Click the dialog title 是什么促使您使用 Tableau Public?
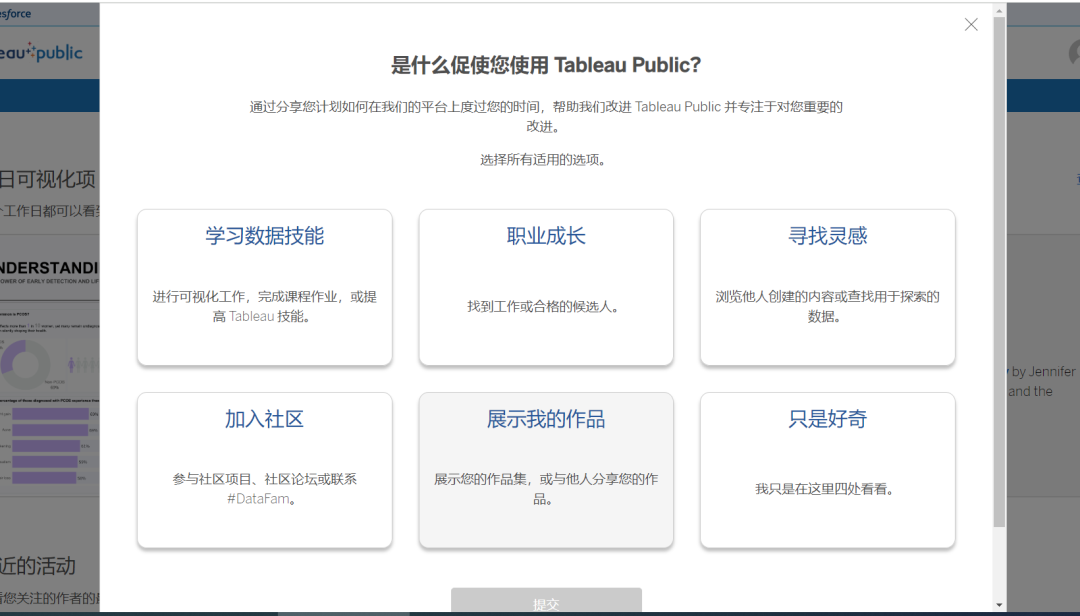Viewport: 1080px width, 616px height. click(x=546, y=65)
